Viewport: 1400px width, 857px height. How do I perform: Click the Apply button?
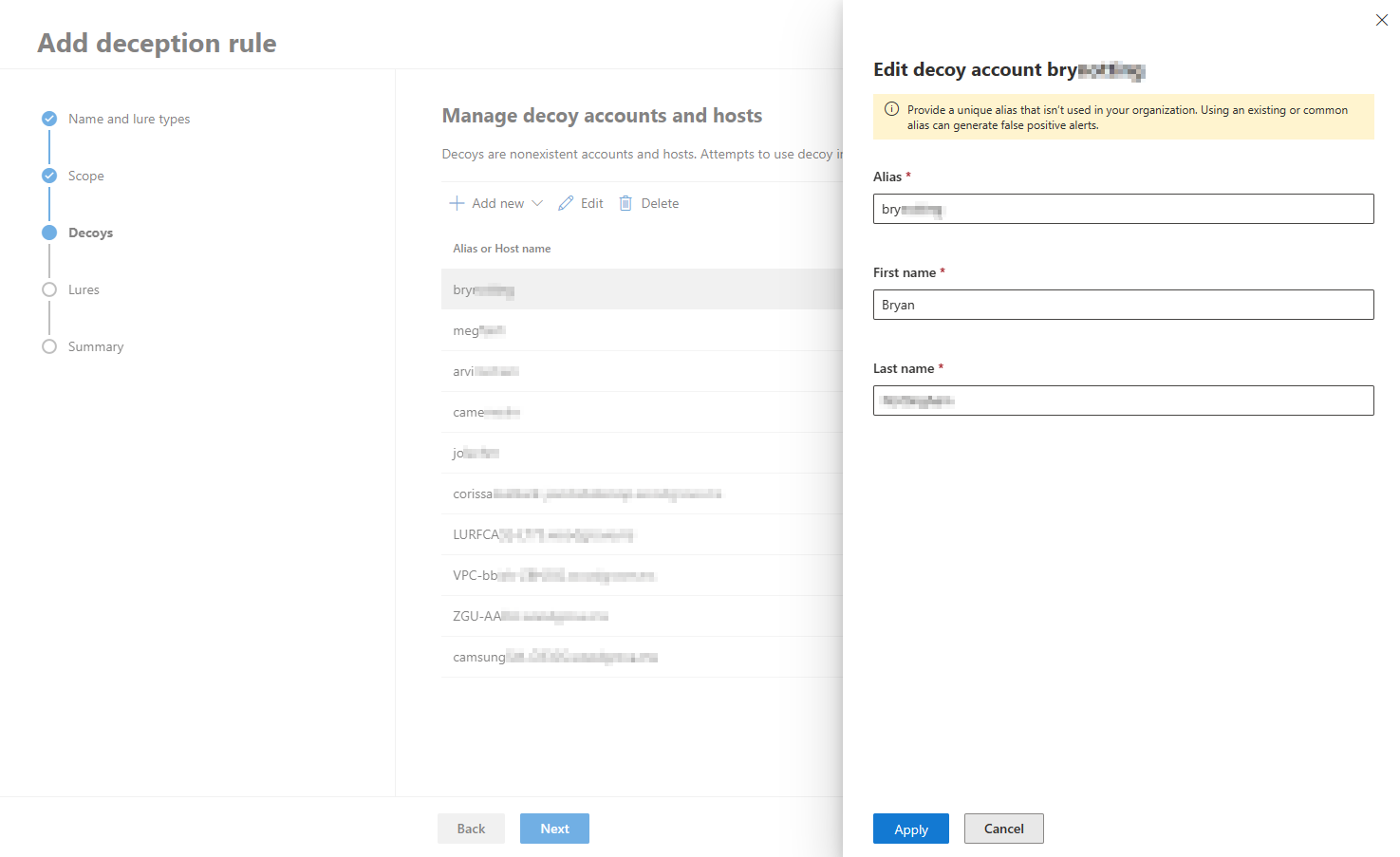(x=911, y=829)
